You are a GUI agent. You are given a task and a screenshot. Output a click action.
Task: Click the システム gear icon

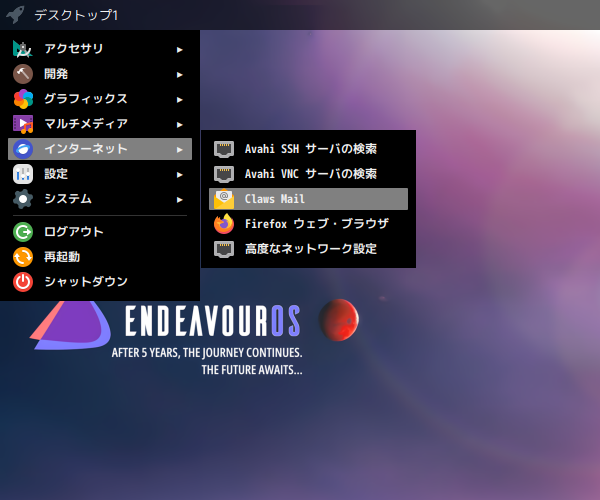coord(23,199)
